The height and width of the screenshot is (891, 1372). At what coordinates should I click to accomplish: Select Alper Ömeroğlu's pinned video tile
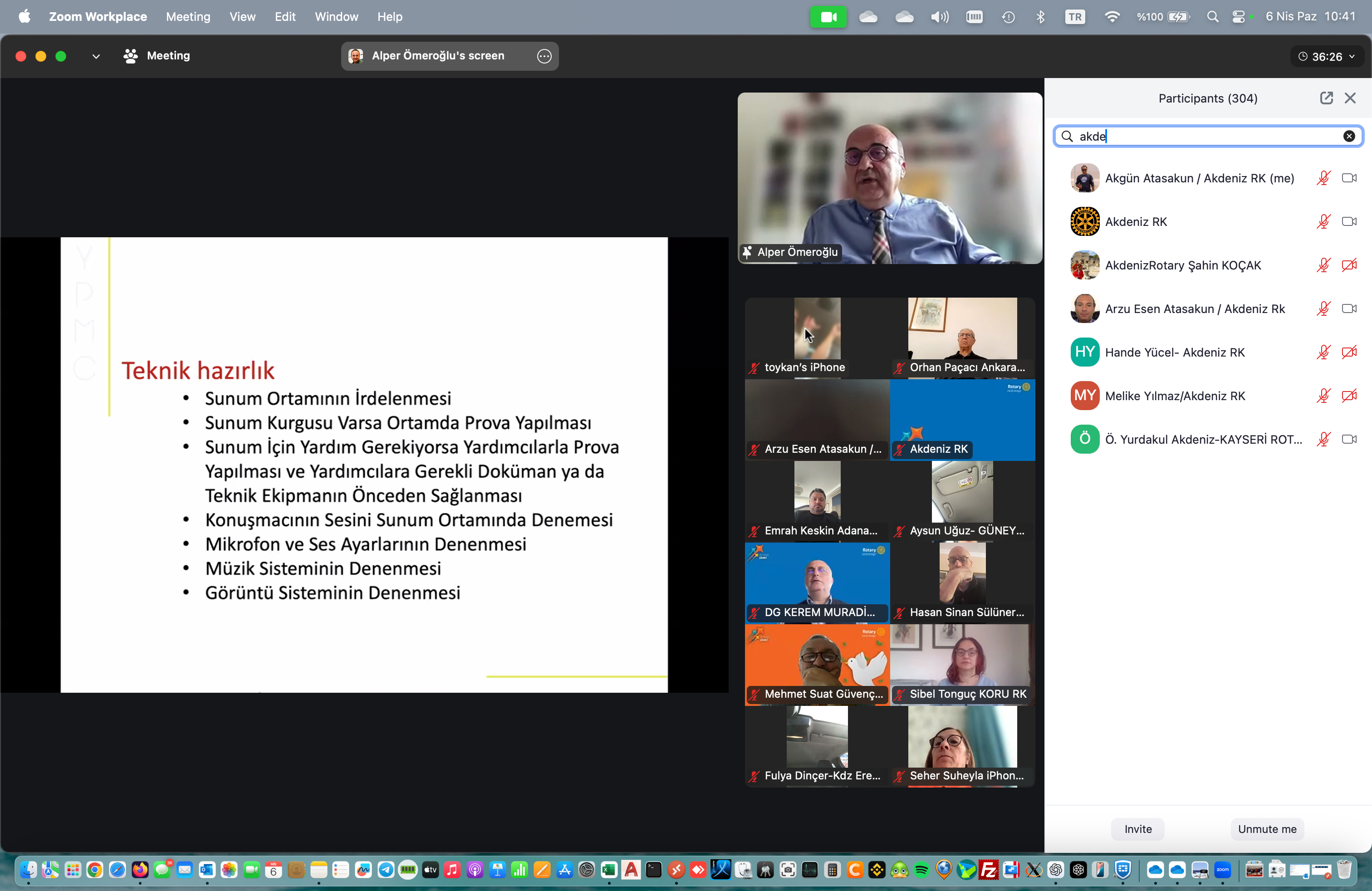(890, 178)
